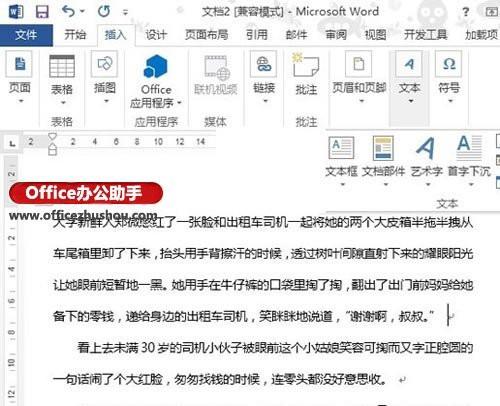Expand the 页面 dropdown arrow
This screenshot has height=406, width=500.
coord(21,101)
